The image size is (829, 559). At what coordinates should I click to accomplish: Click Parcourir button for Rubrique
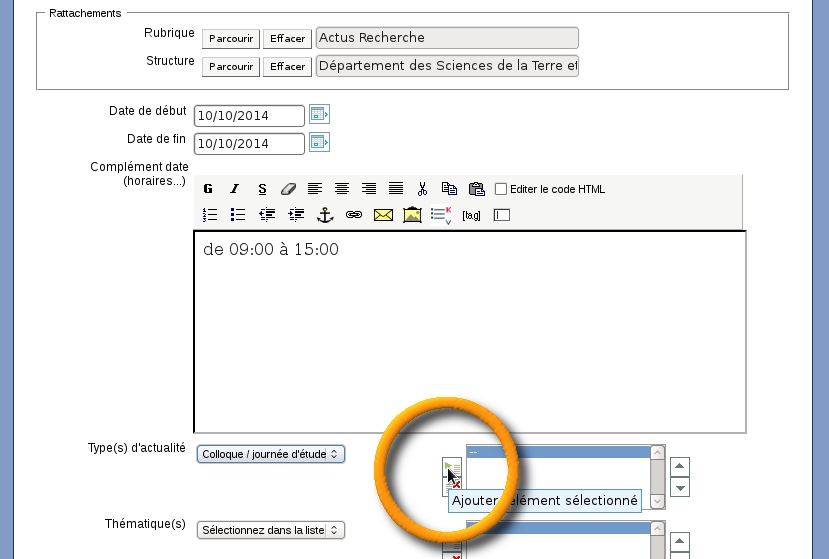click(231, 39)
